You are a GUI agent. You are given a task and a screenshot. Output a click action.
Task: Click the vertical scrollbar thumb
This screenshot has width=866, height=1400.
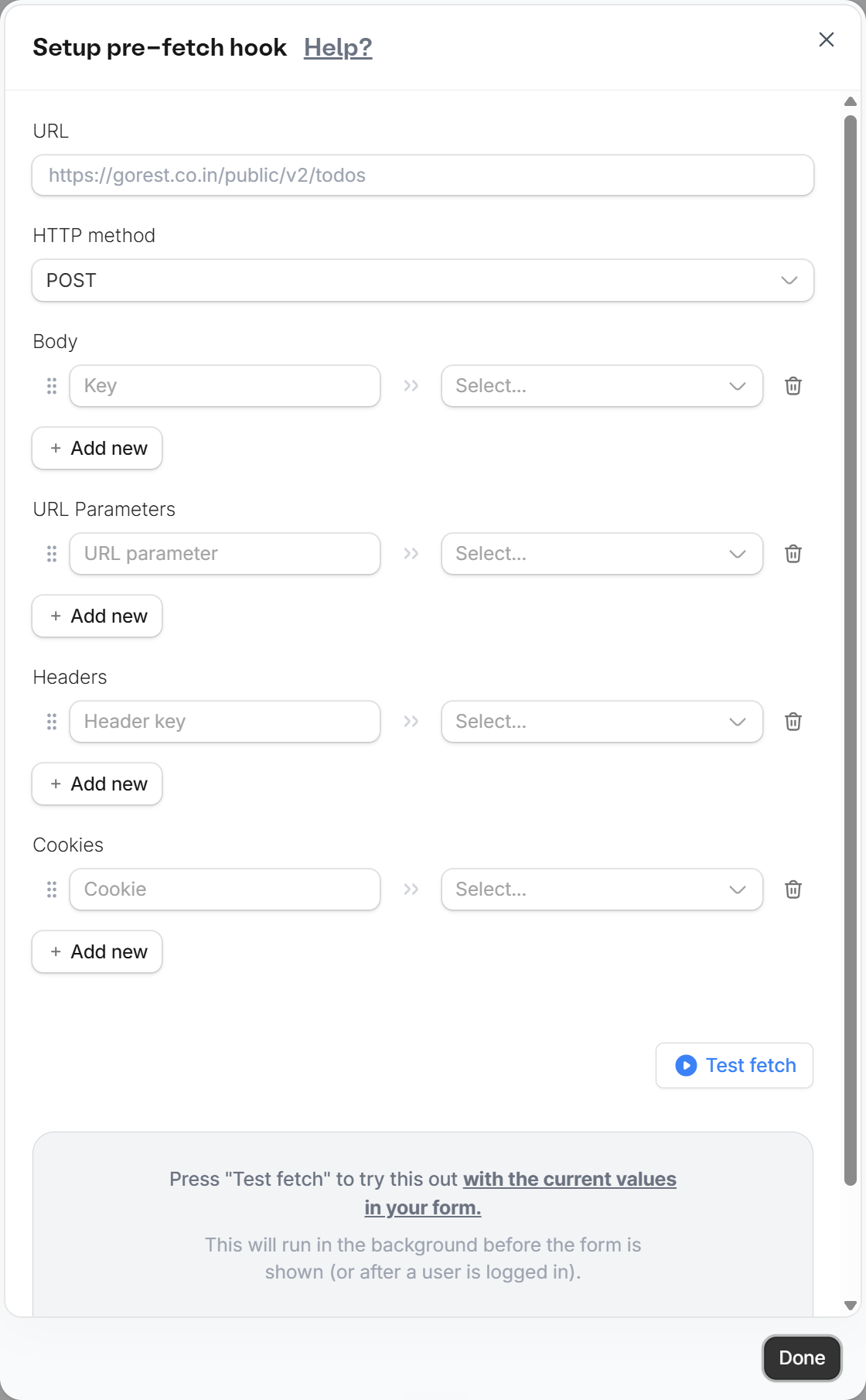click(x=851, y=650)
